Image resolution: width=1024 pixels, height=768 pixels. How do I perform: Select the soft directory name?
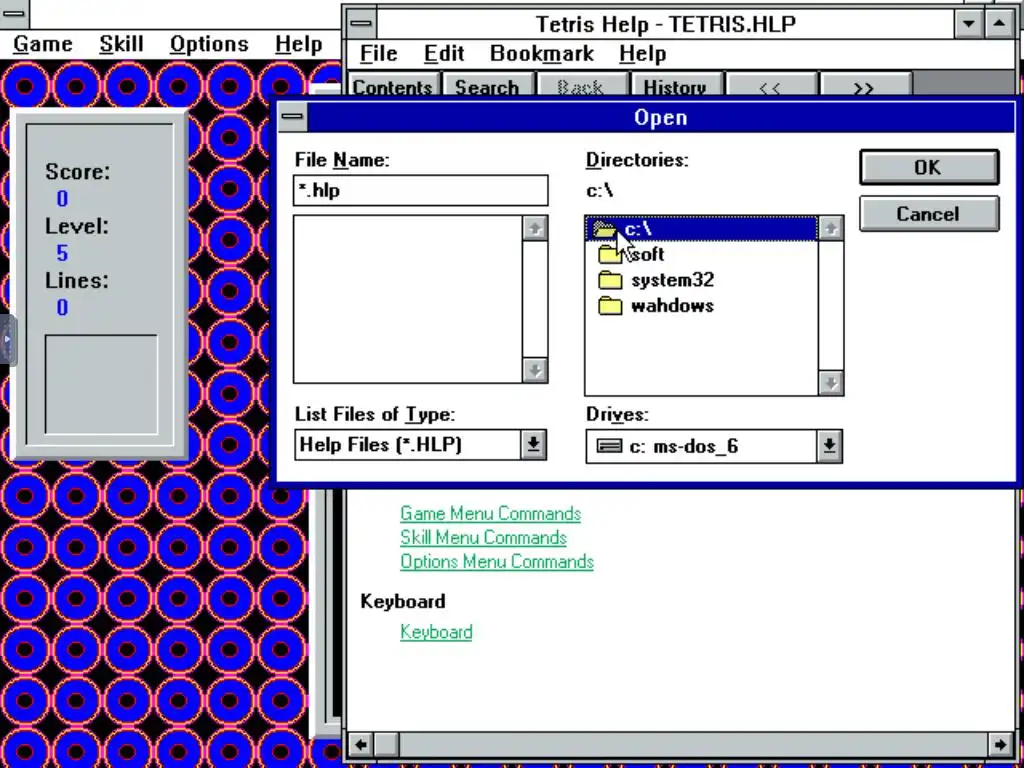[647, 254]
